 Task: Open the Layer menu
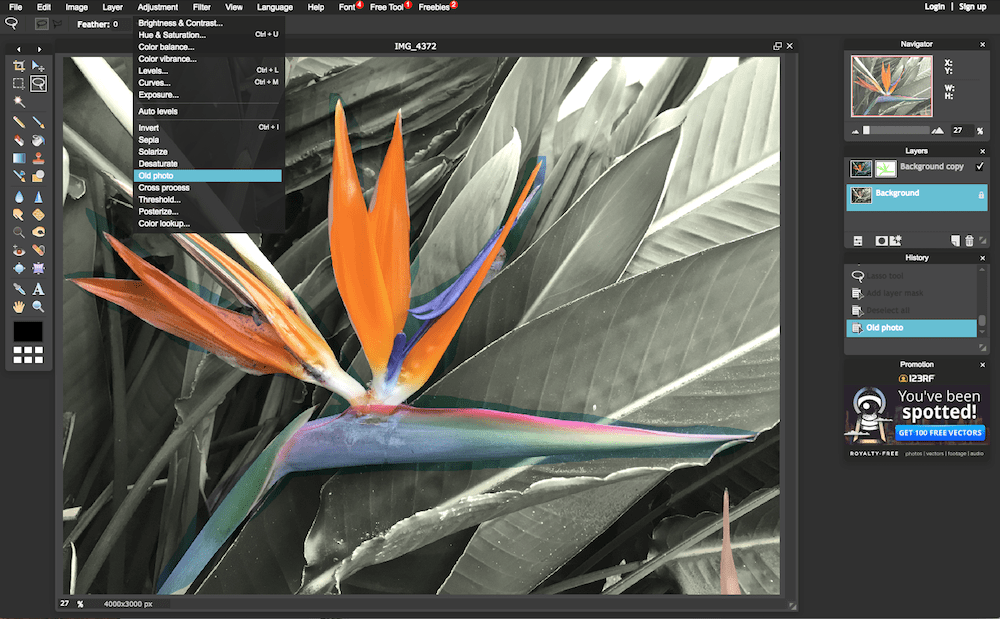tap(112, 7)
